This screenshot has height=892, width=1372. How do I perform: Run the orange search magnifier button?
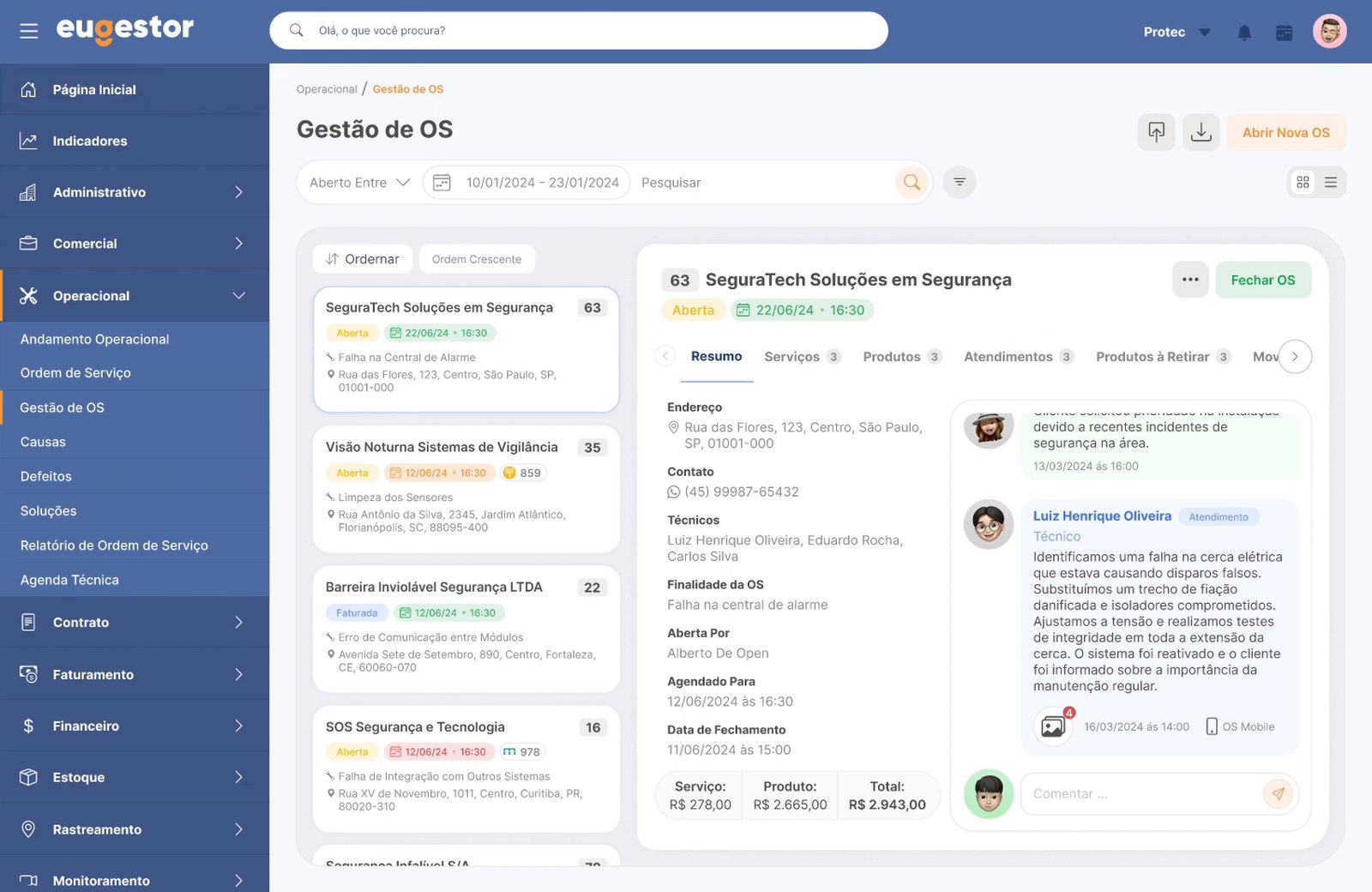(x=912, y=182)
